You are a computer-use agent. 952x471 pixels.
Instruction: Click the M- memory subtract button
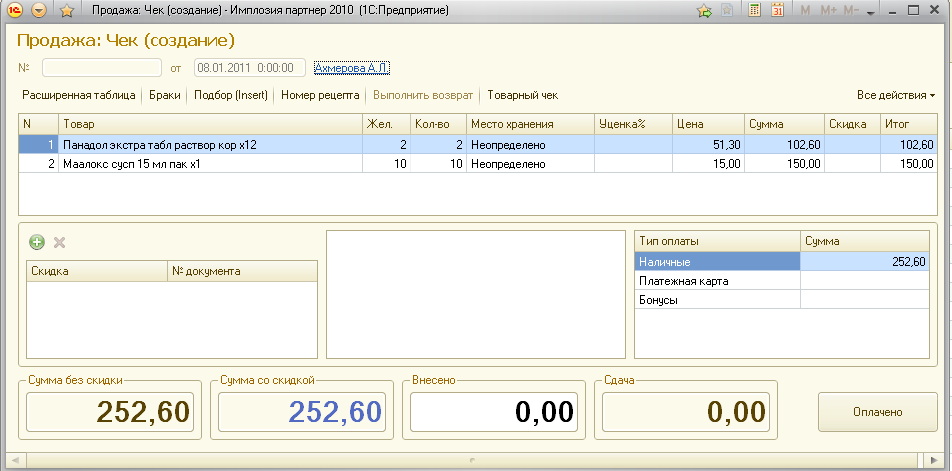point(851,10)
